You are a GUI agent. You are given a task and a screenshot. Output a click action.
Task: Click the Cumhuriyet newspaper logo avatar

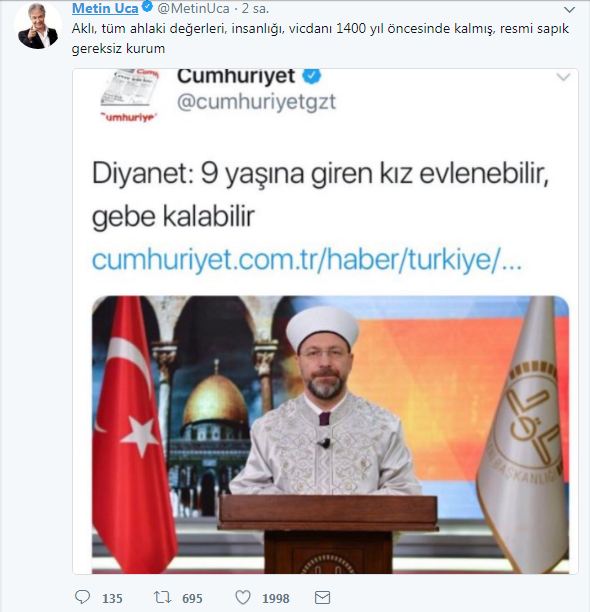pyautogui.click(x=129, y=95)
